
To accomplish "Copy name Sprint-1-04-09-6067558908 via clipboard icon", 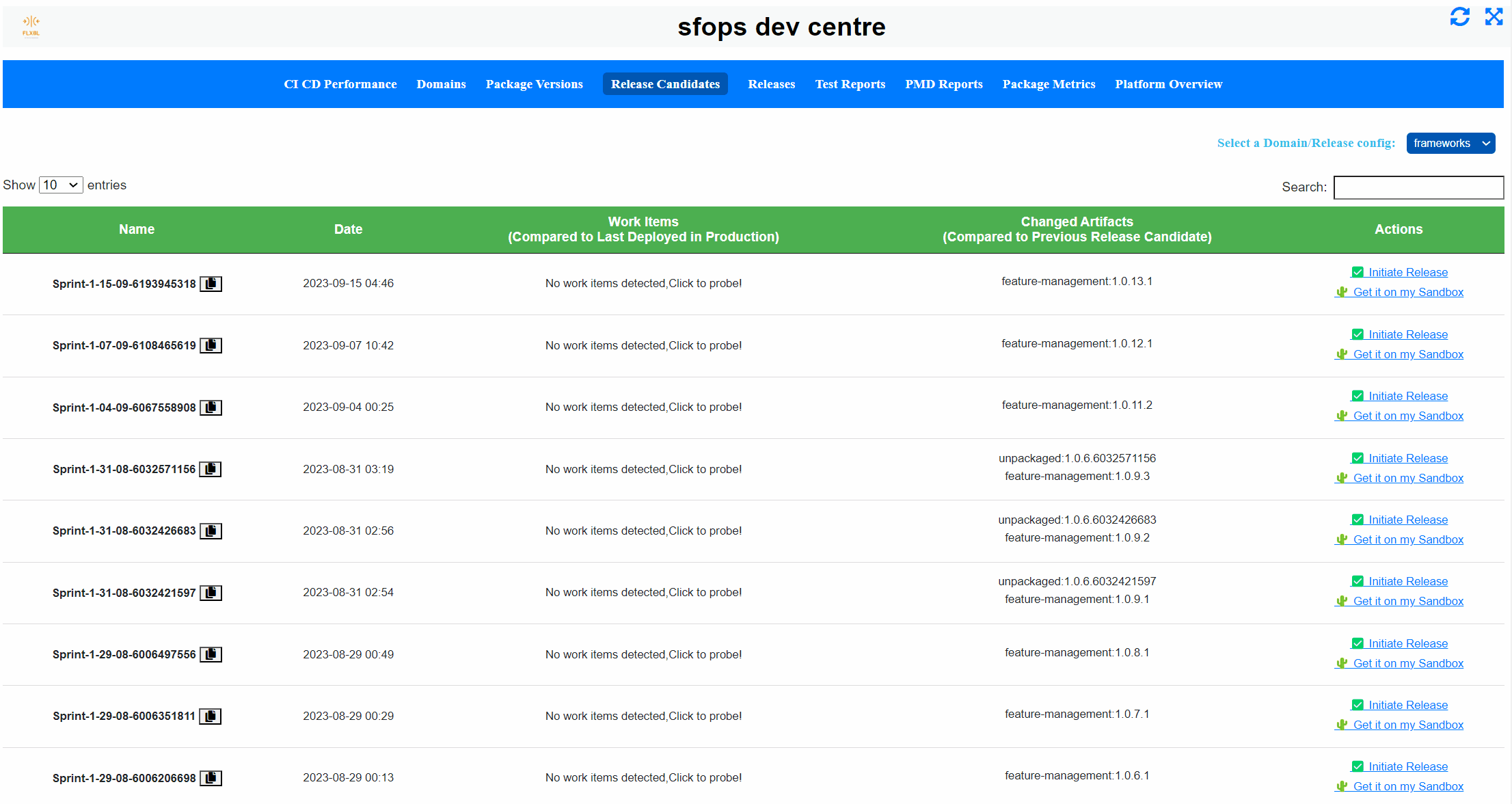I will point(211,407).
